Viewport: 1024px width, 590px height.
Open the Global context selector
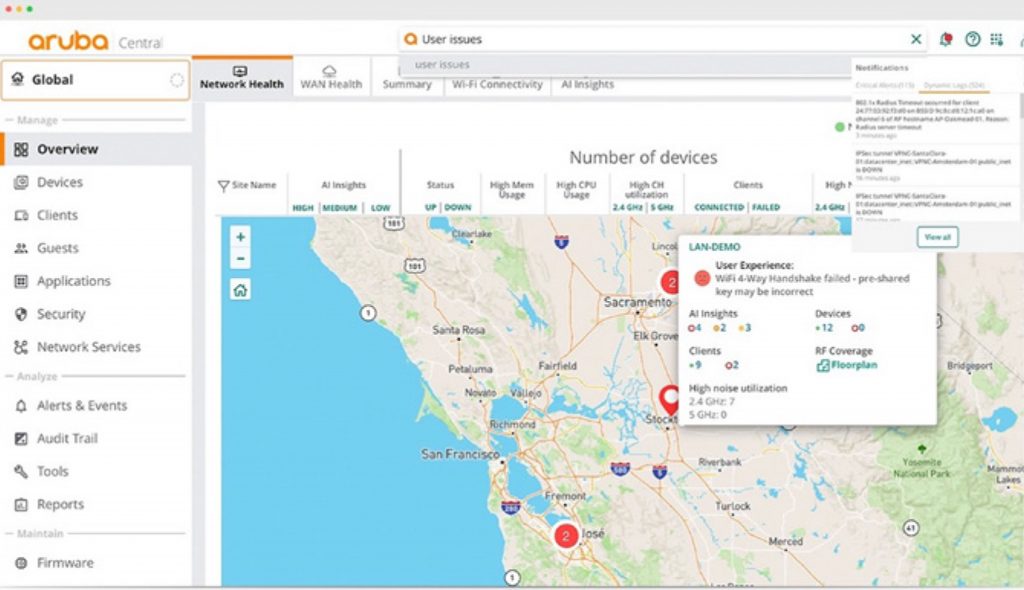(x=95, y=80)
